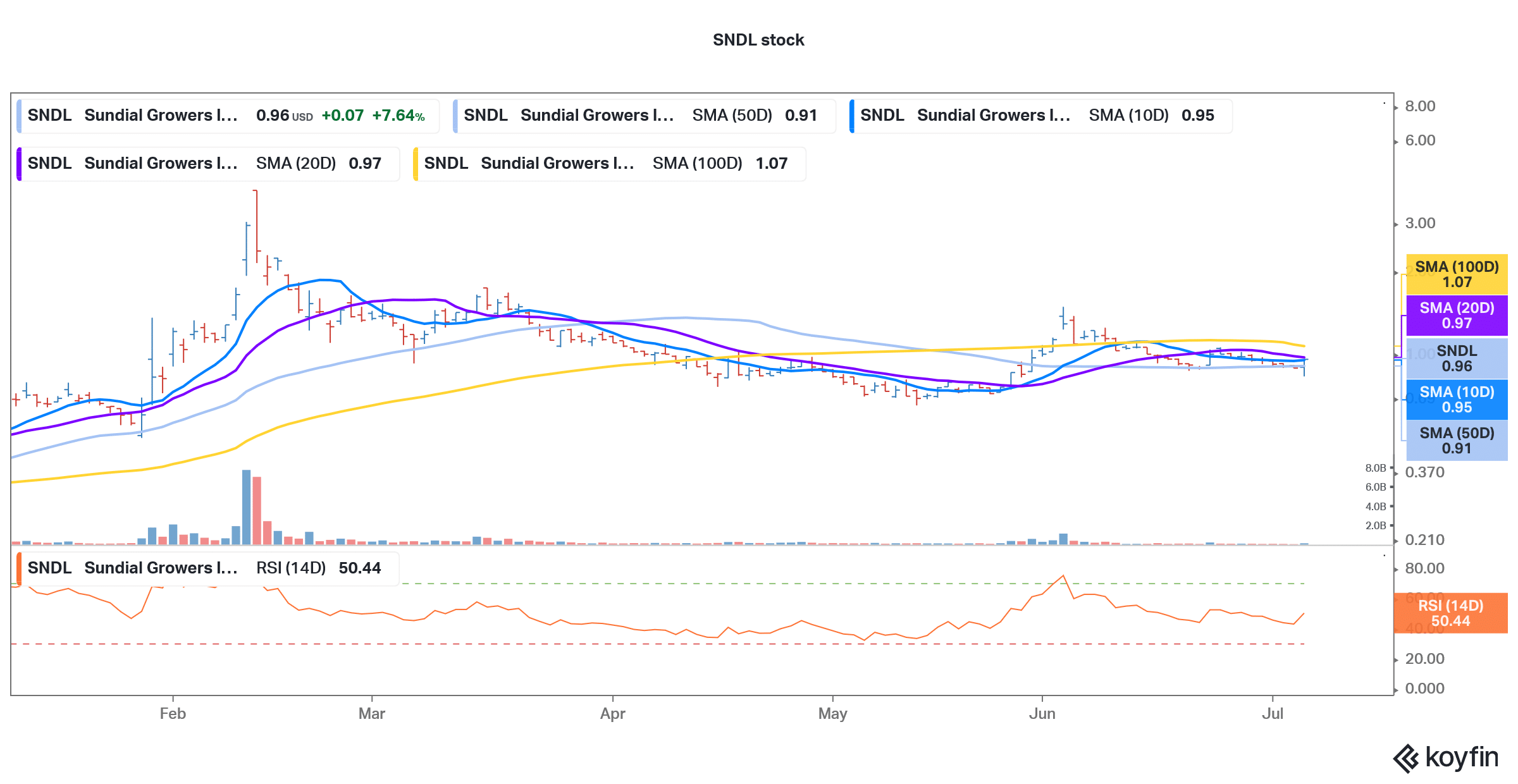Click the 0.370 price axis label

click(1424, 472)
